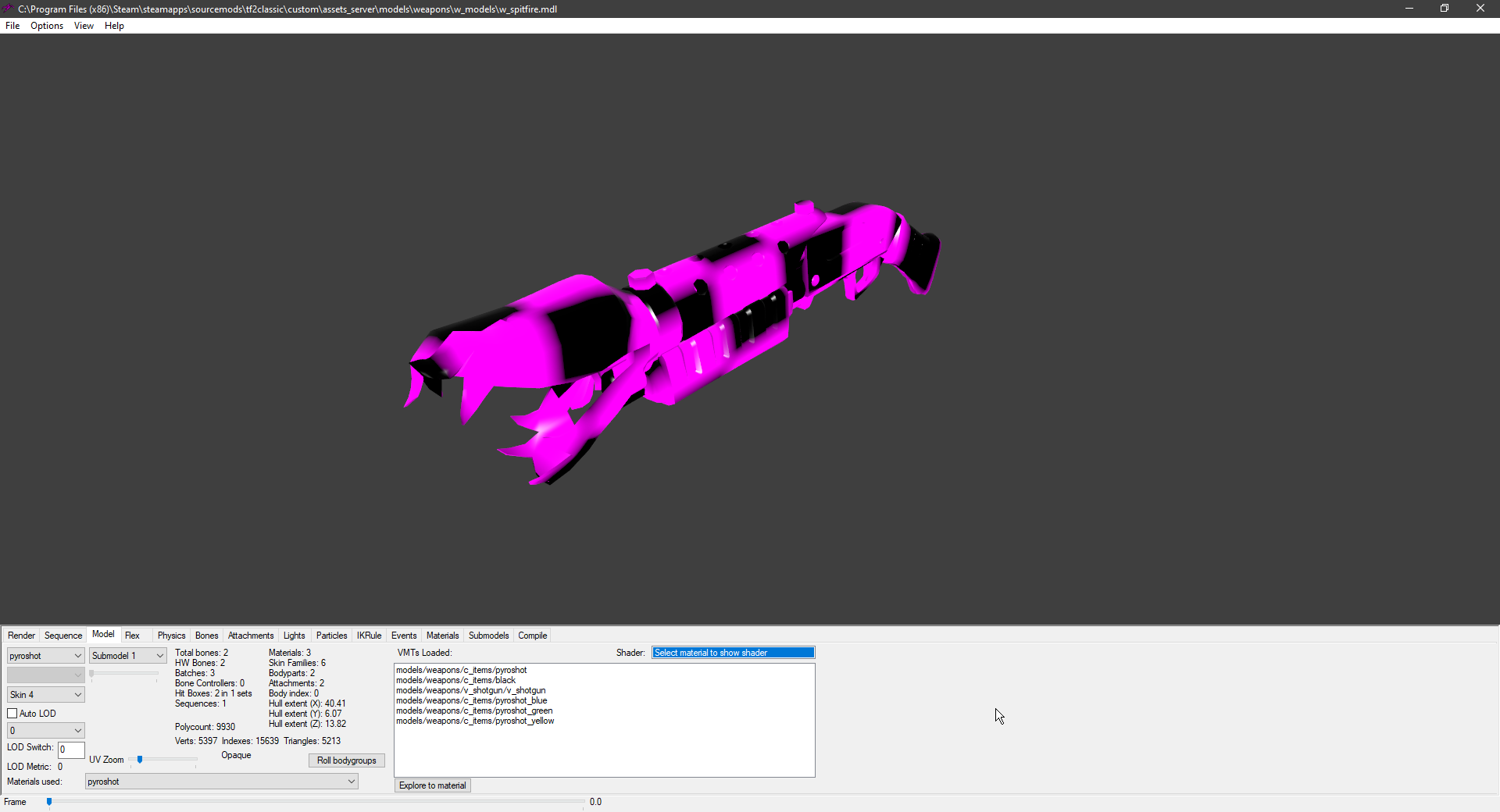Screen dimensions: 1500x812
Task: Open the Materials tab
Action: [442, 636]
